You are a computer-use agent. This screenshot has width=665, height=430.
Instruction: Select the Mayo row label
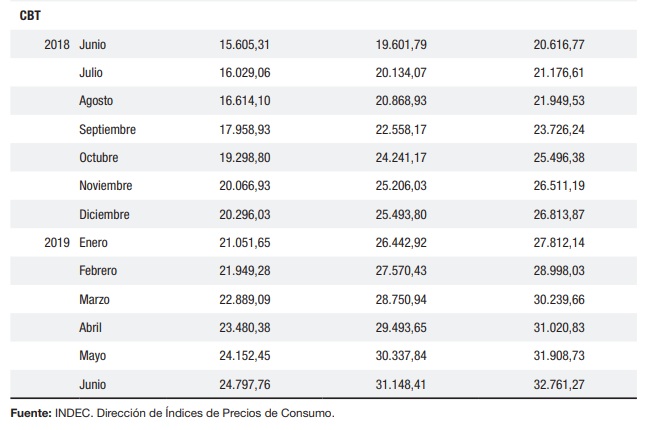(92, 355)
